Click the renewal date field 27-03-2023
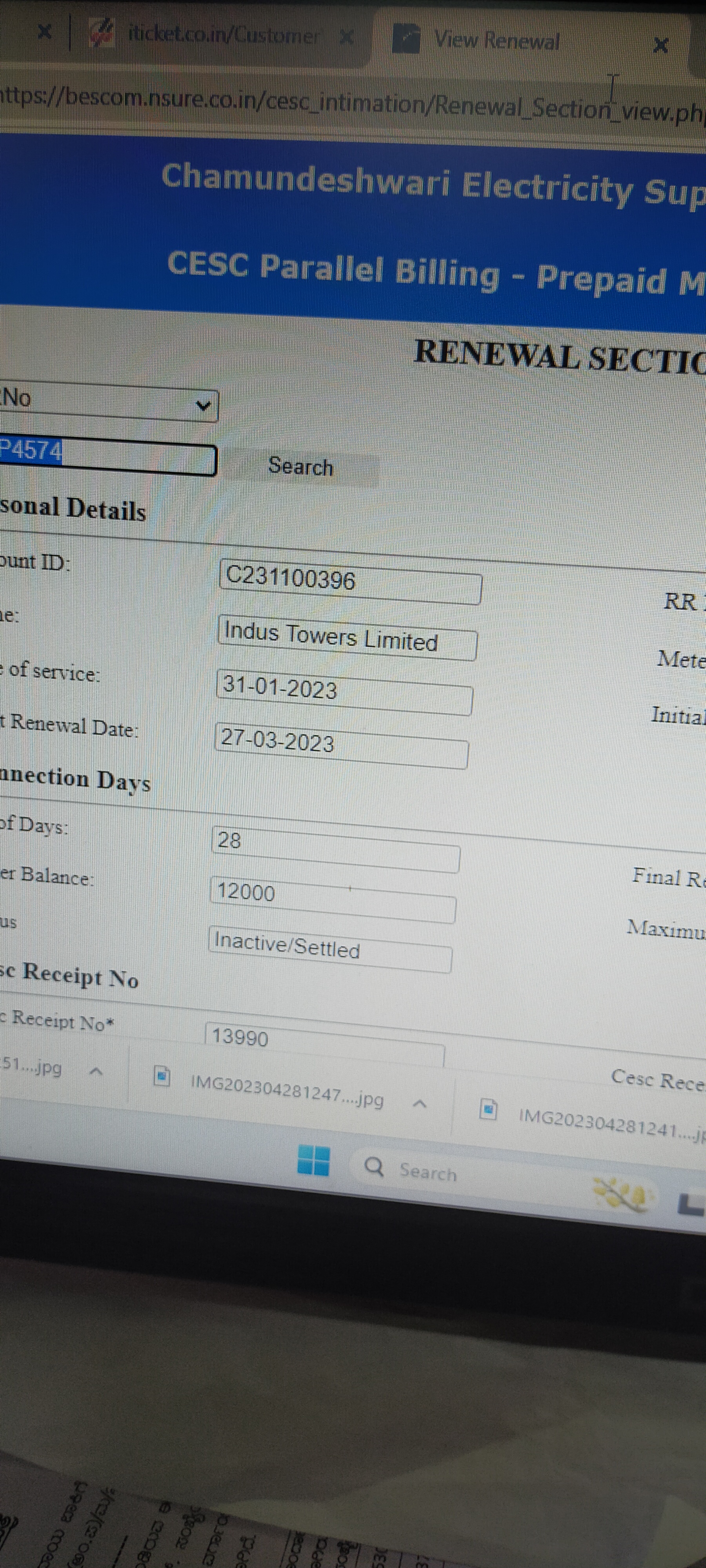Screen dimensions: 706x1568 tap(342, 745)
